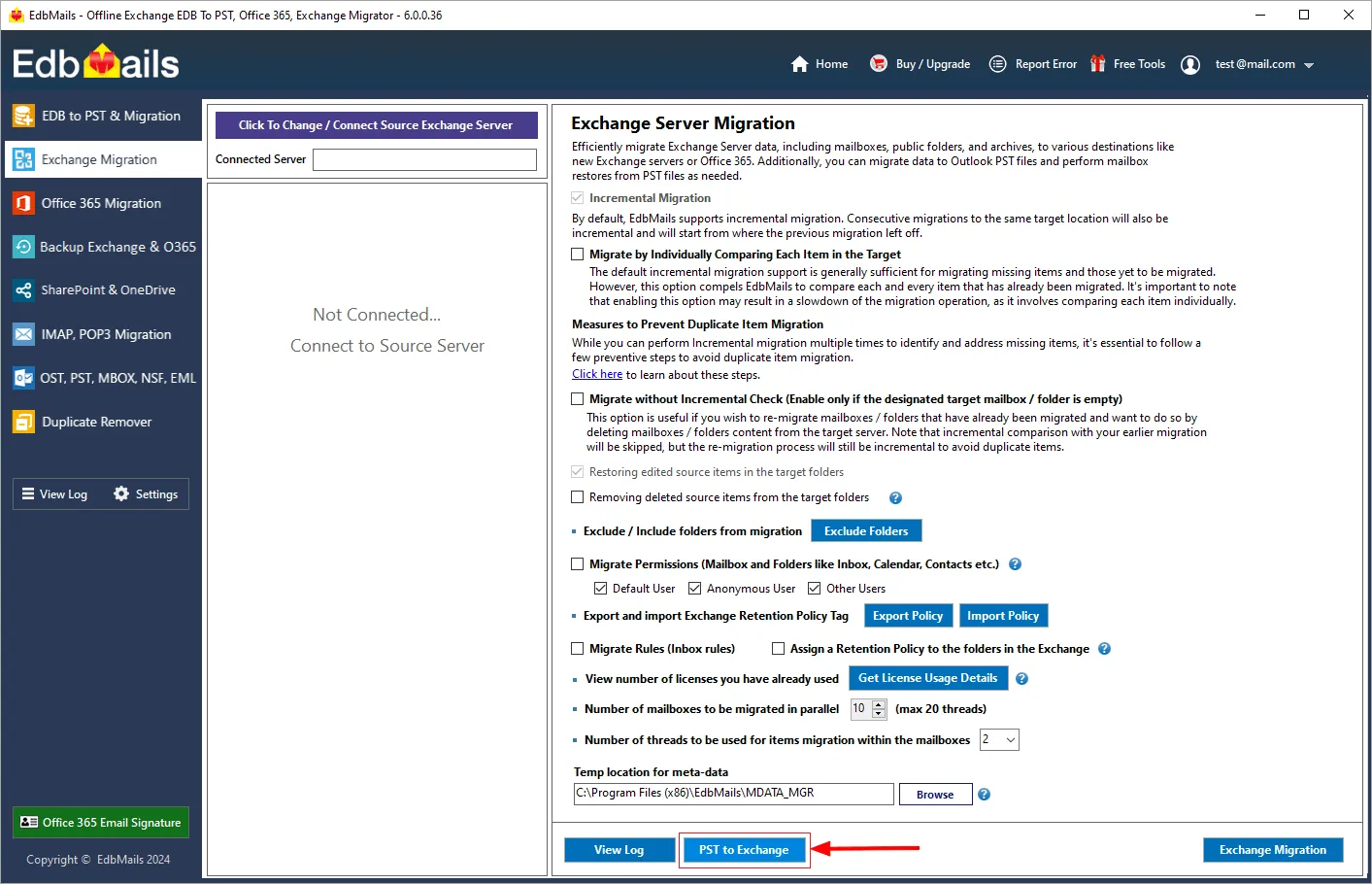Click the Connected Server input field
Image resolution: width=1372 pixels, height=884 pixels.
[x=424, y=159]
